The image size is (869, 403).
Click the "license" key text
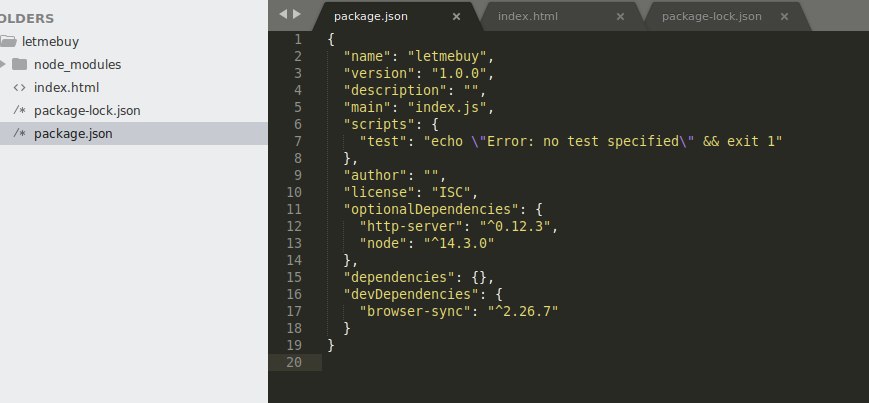tap(380, 192)
